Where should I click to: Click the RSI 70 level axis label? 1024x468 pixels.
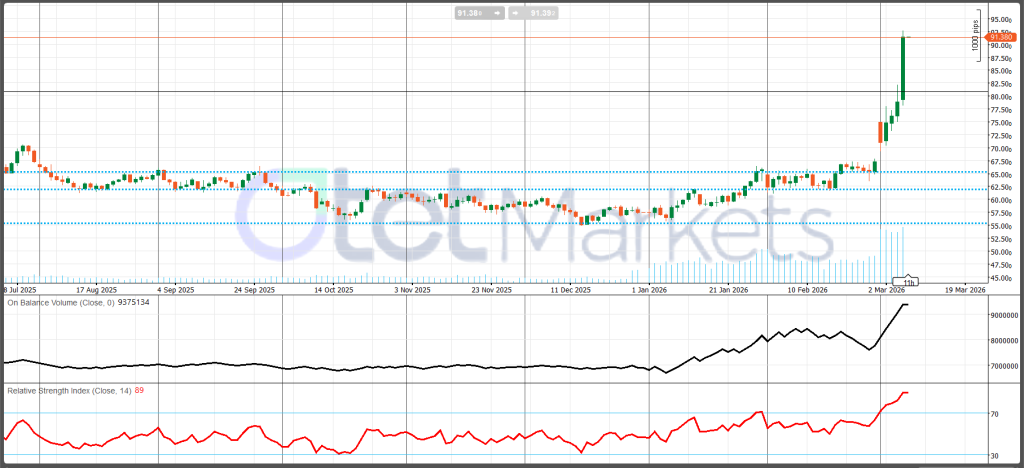(x=994, y=413)
